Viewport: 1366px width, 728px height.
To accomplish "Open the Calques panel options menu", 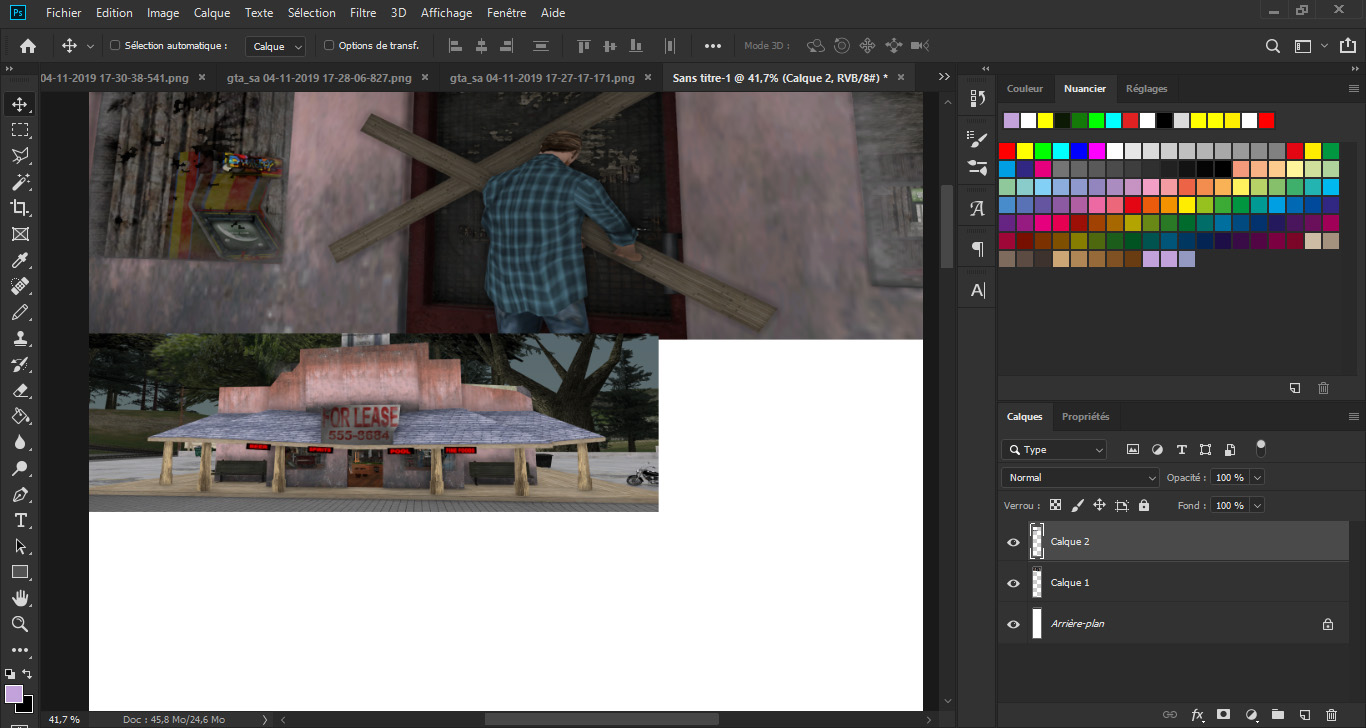I will pyautogui.click(x=1354, y=416).
